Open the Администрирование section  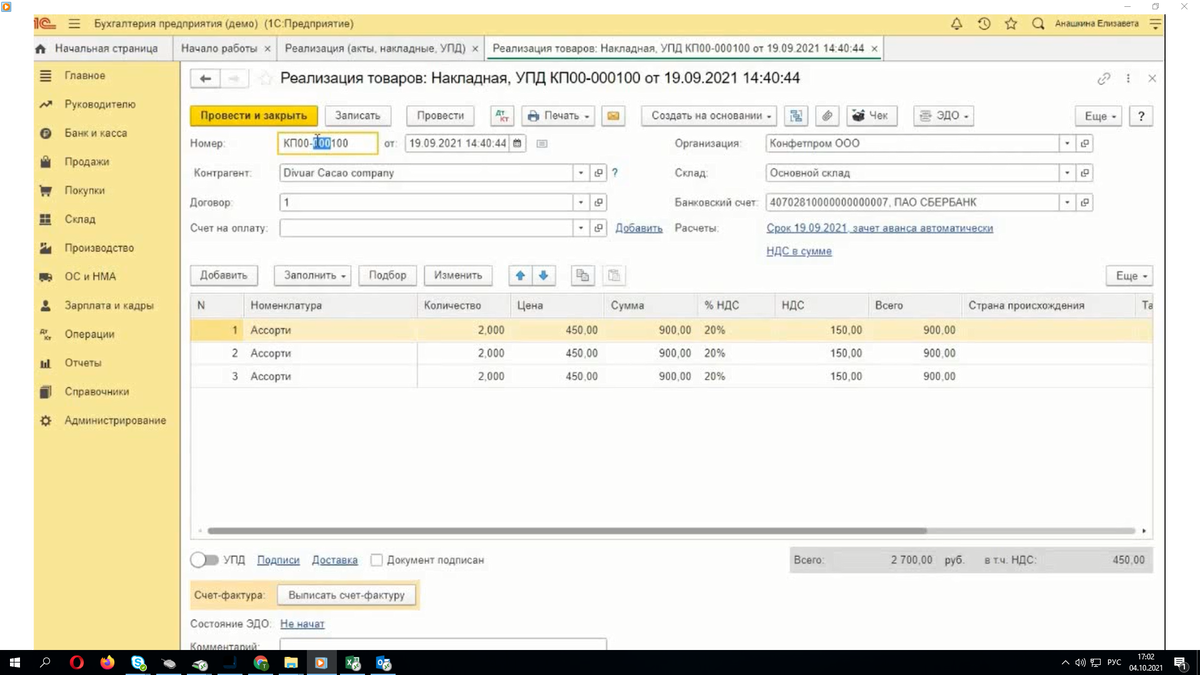click(x=115, y=421)
